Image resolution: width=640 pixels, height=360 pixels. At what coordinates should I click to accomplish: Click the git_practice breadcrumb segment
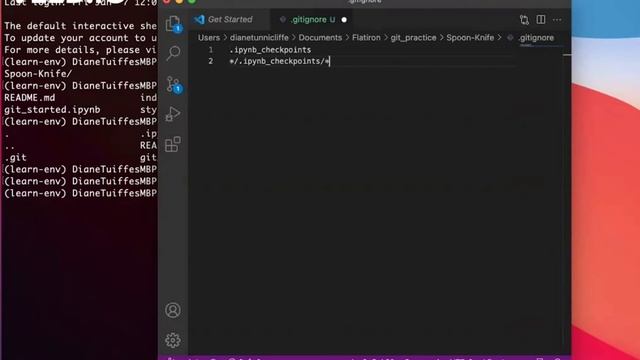[413, 38]
